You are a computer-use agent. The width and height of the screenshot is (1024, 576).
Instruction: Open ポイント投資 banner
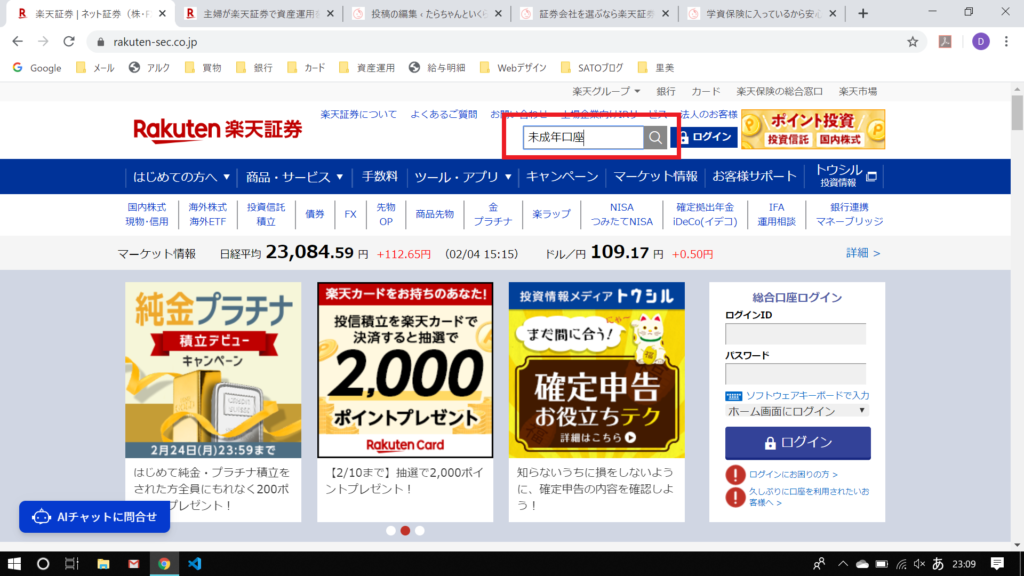coord(813,129)
